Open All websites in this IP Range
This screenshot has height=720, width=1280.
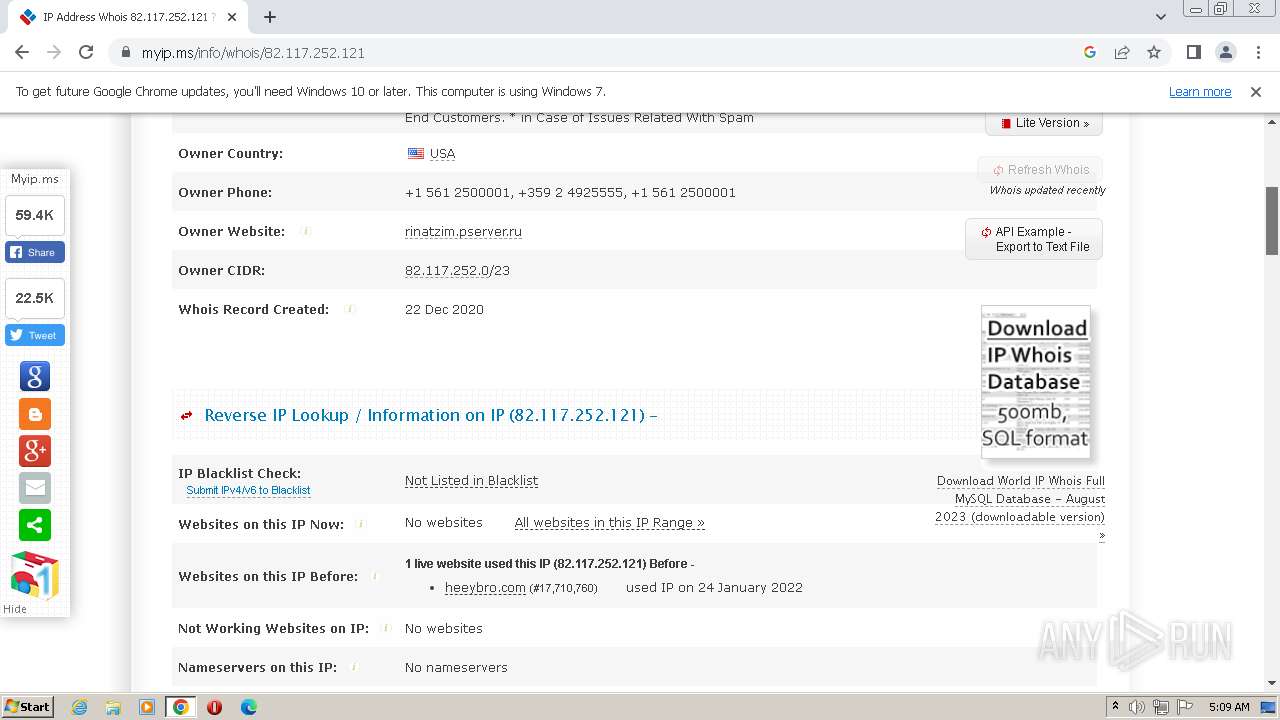click(609, 522)
